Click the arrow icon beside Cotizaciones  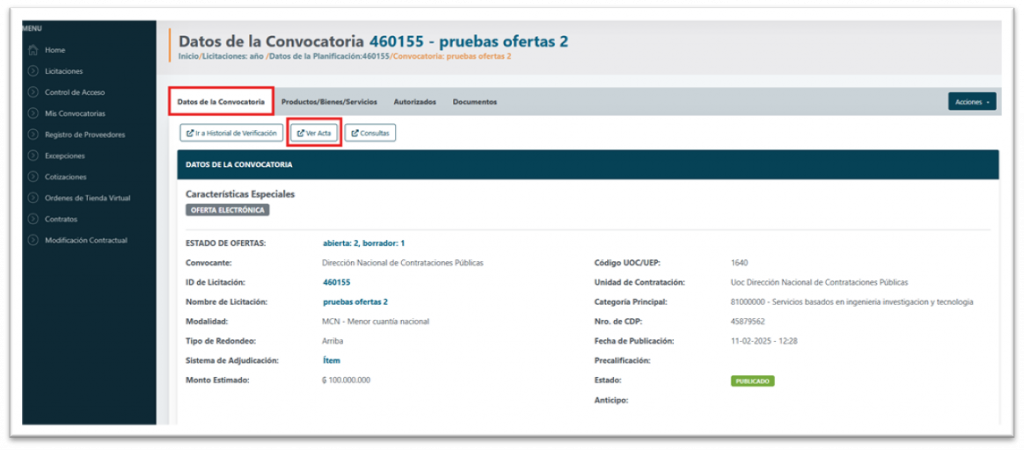[x=33, y=176]
